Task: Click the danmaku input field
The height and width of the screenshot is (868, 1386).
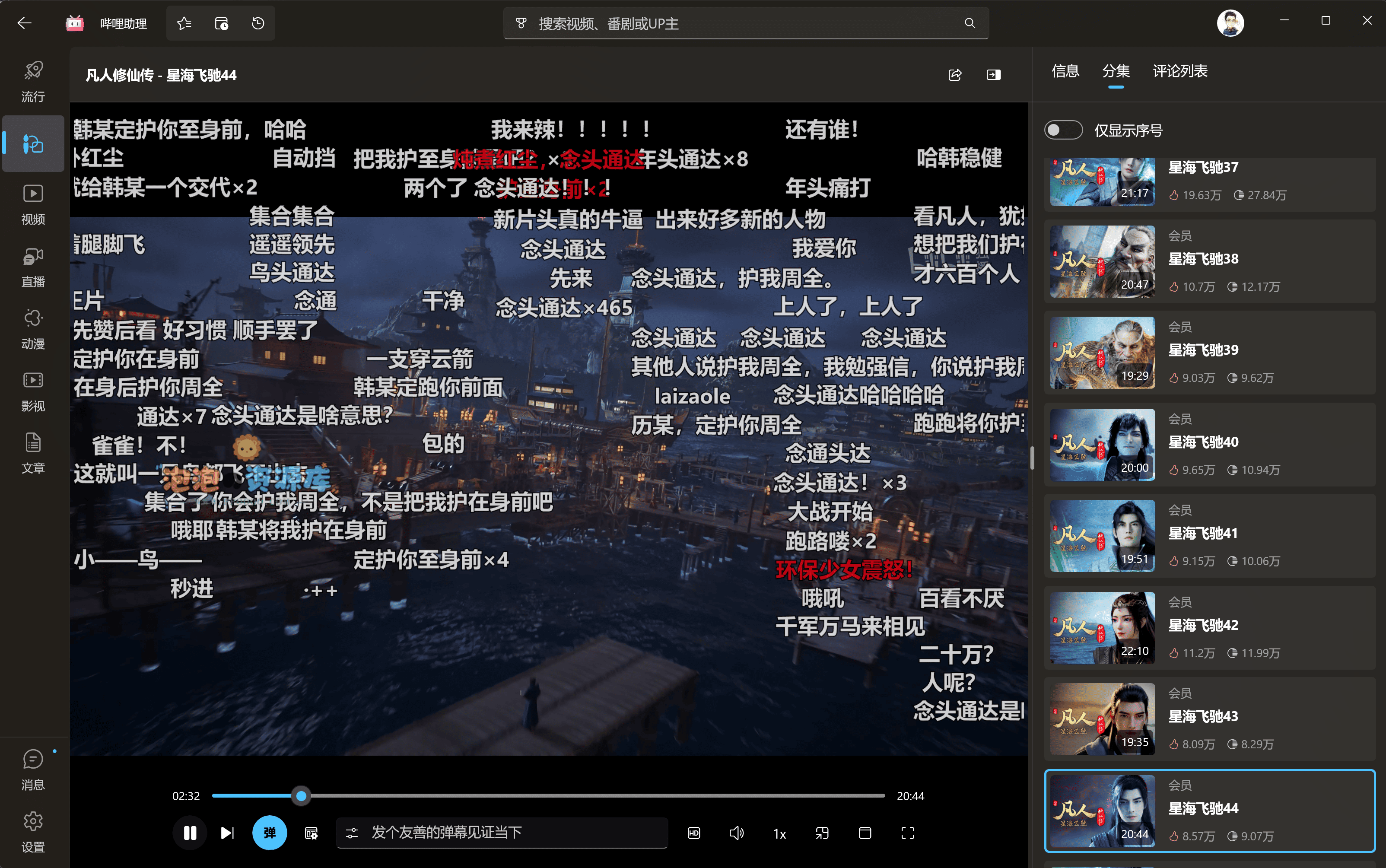Action: (502, 833)
